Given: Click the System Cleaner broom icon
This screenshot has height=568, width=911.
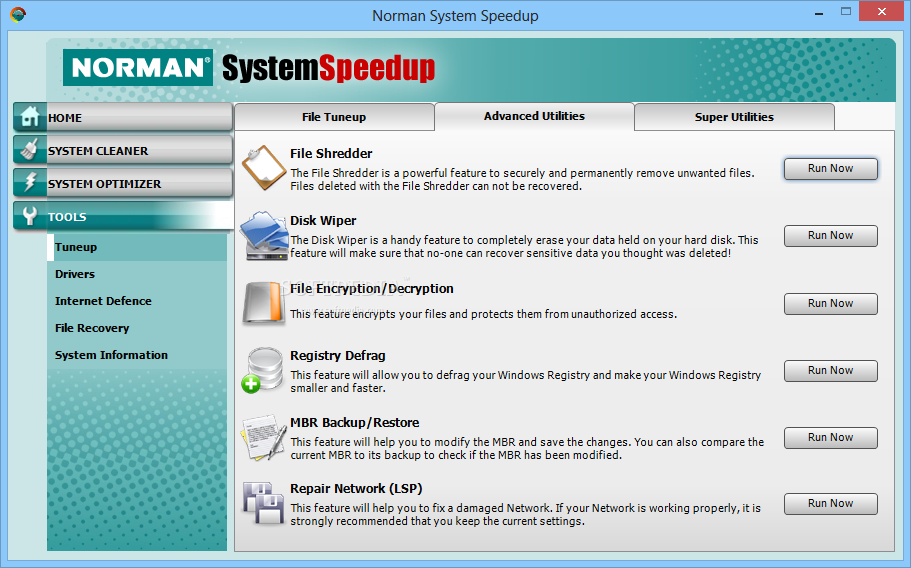Looking at the screenshot, I should [30, 150].
